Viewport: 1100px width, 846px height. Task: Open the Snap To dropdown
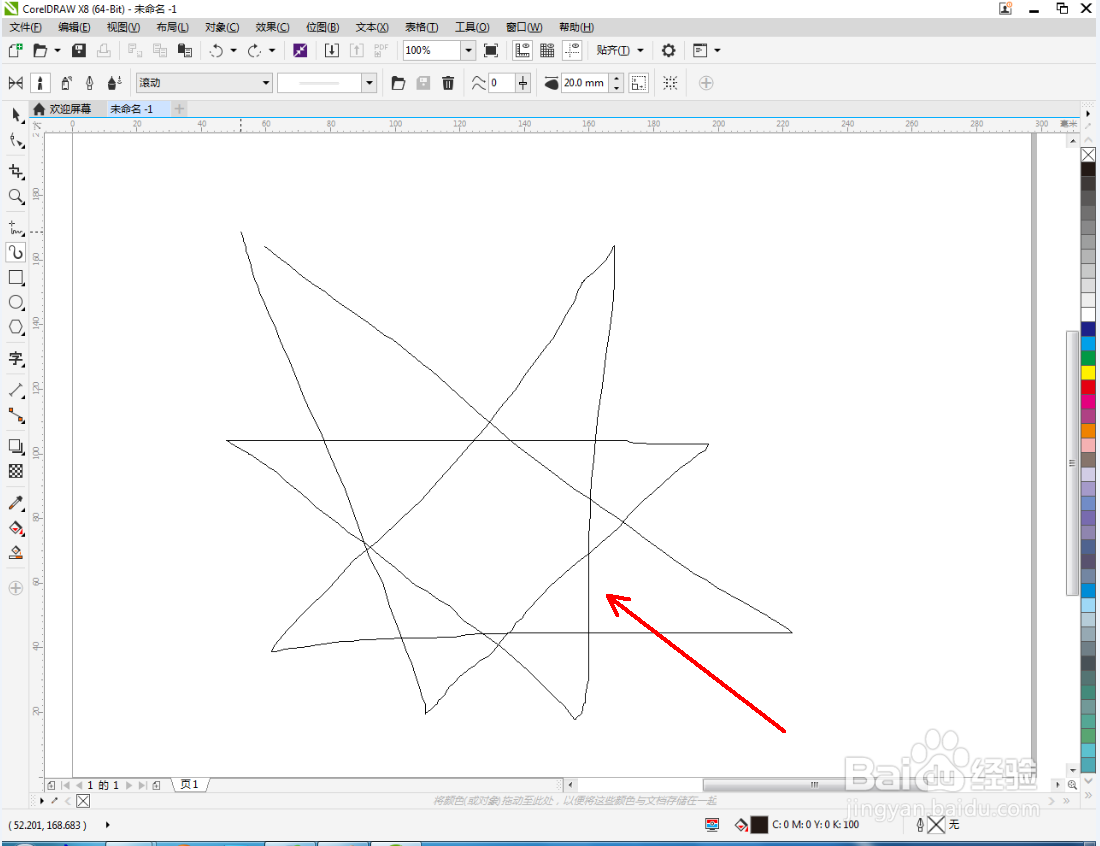click(x=620, y=51)
